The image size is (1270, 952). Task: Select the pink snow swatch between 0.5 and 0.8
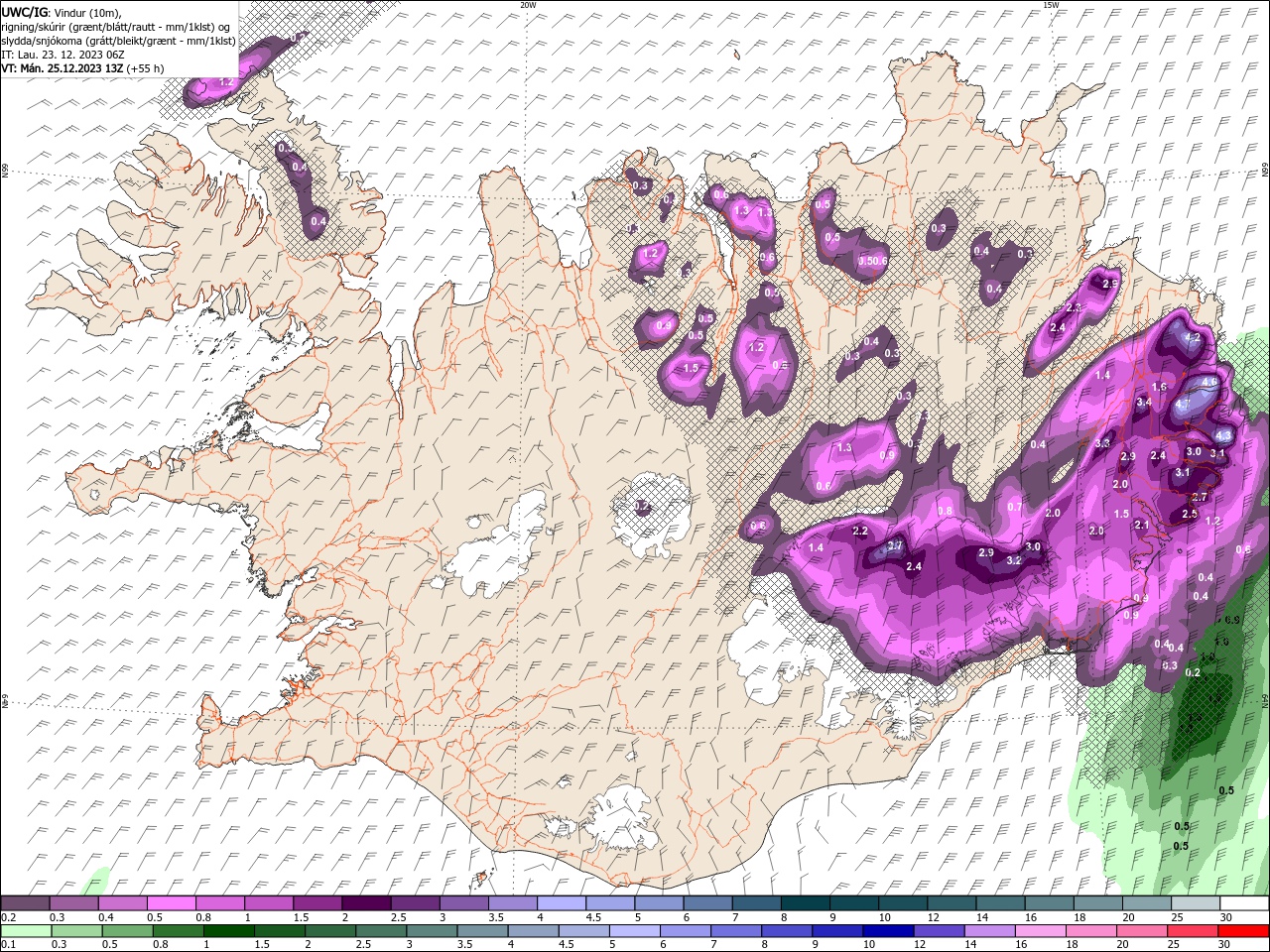[171, 903]
